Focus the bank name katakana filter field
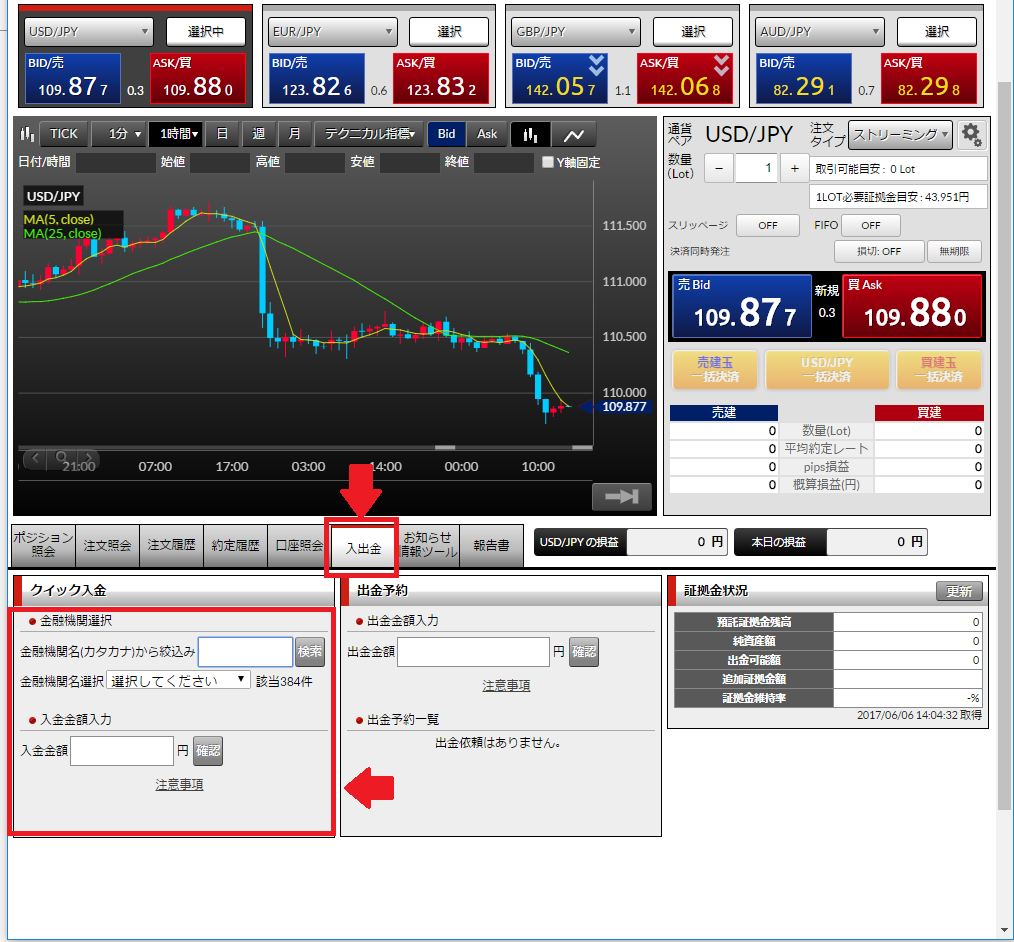 coord(245,651)
